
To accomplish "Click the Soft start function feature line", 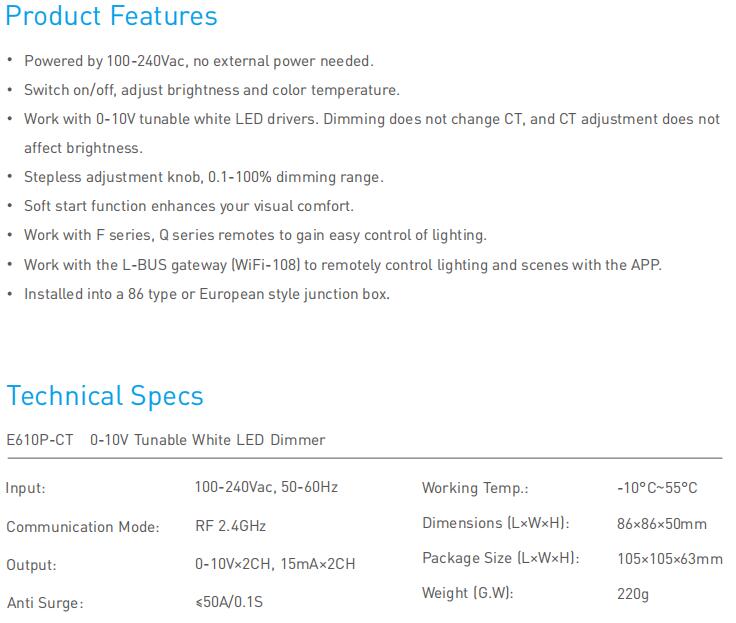I will tap(189, 206).
